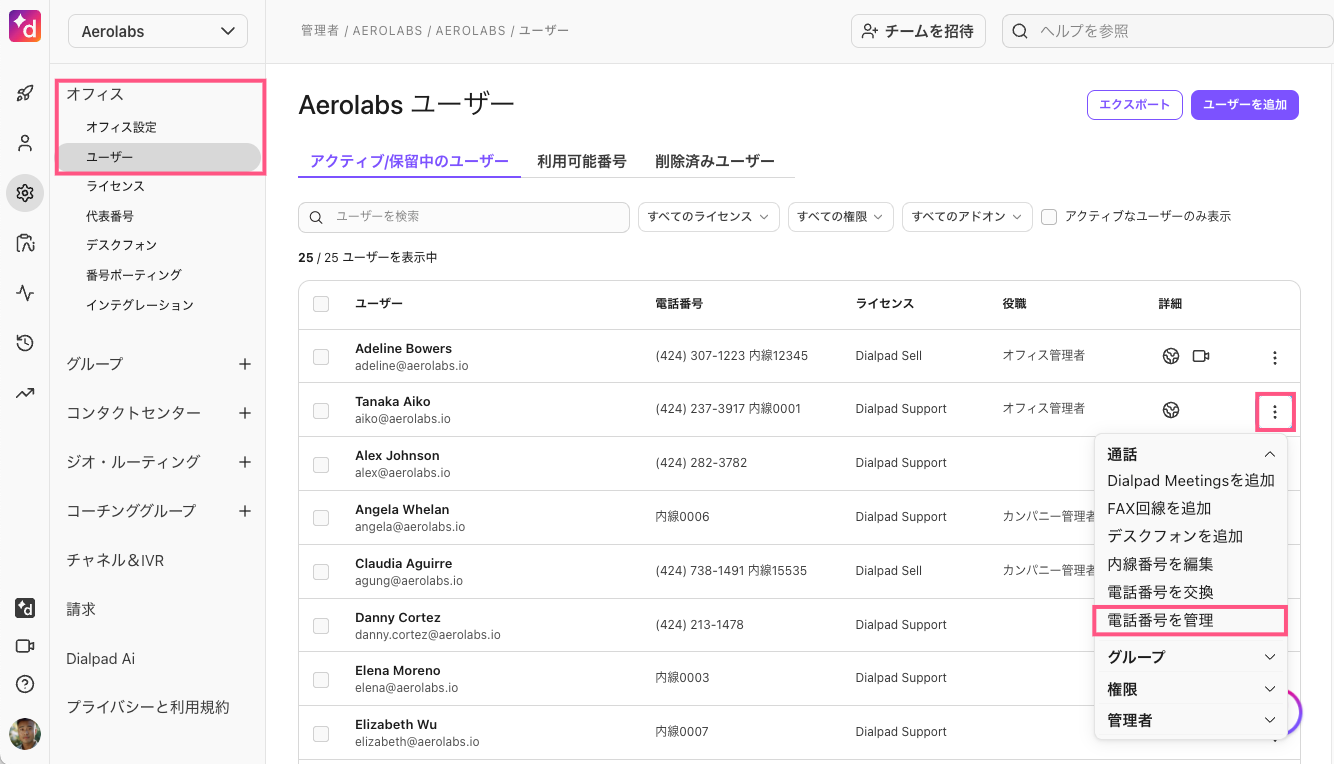The height and width of the screenshot is (764, 1334).
Task: Check the Adeline Bowers row checkbox
Action: click(x=321, y=357)
